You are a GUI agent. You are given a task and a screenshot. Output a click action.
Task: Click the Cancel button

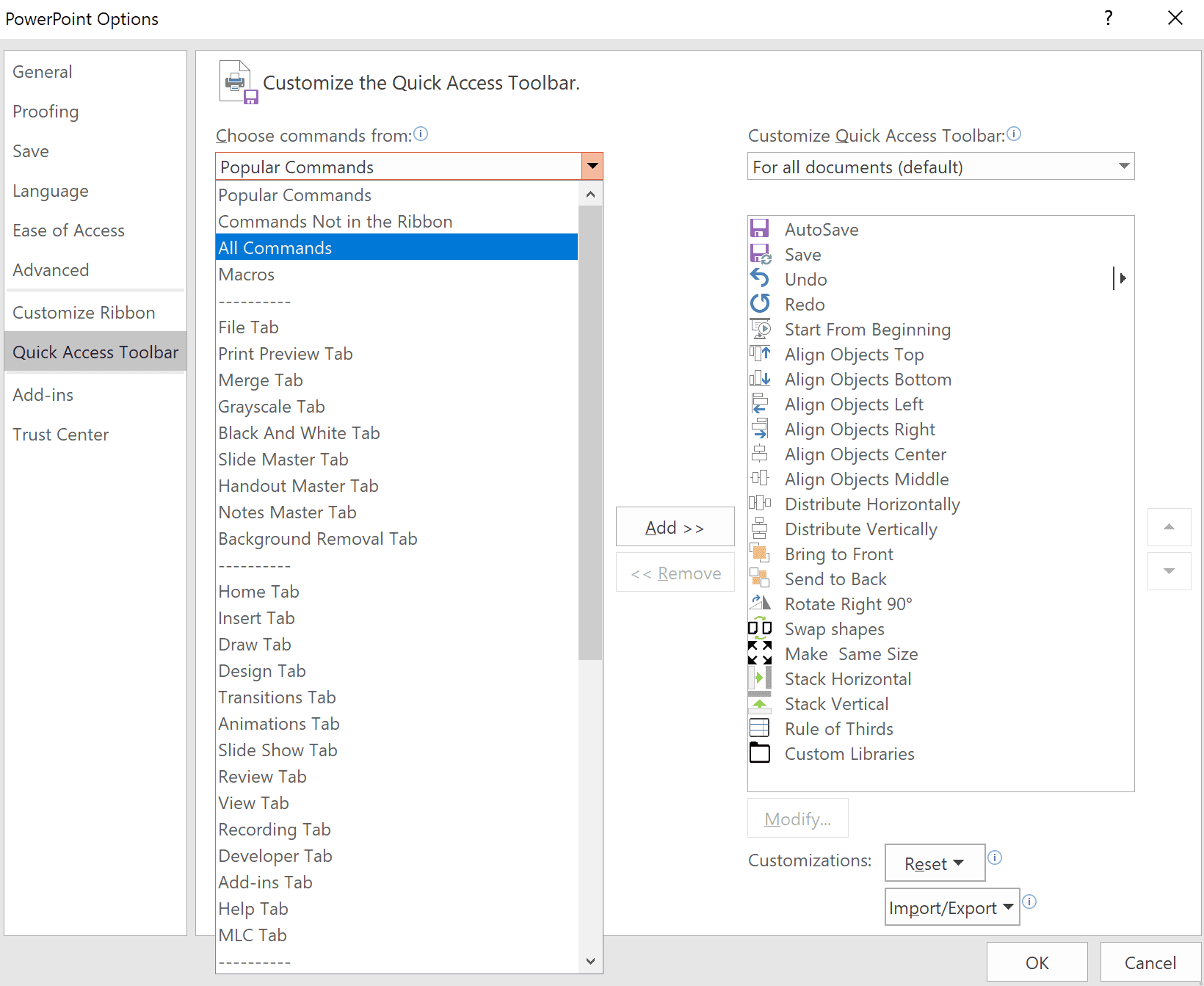click(1150, 963)
